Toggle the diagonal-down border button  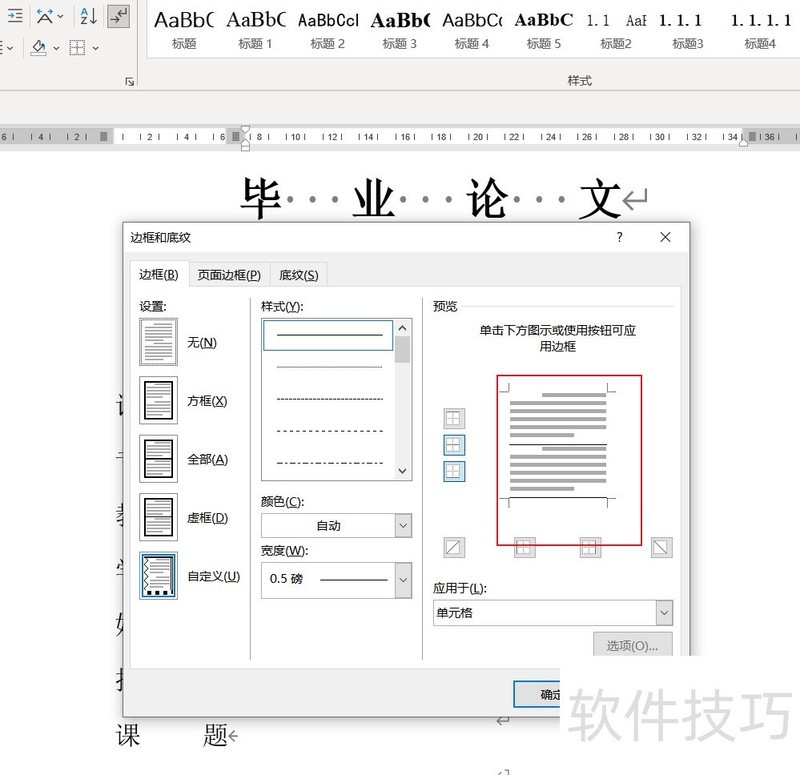click(662, 547)
